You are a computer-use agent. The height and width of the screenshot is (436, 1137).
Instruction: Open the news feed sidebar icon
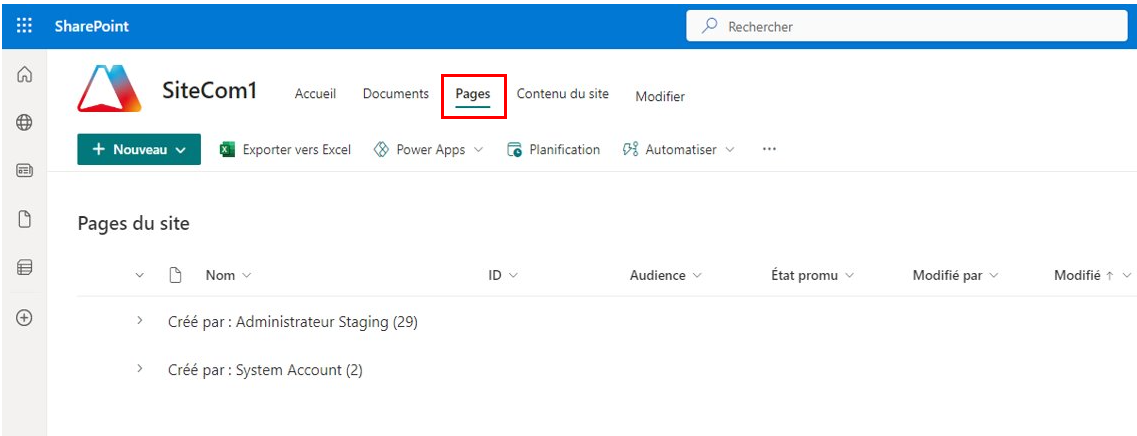click(x=25, y=170)
